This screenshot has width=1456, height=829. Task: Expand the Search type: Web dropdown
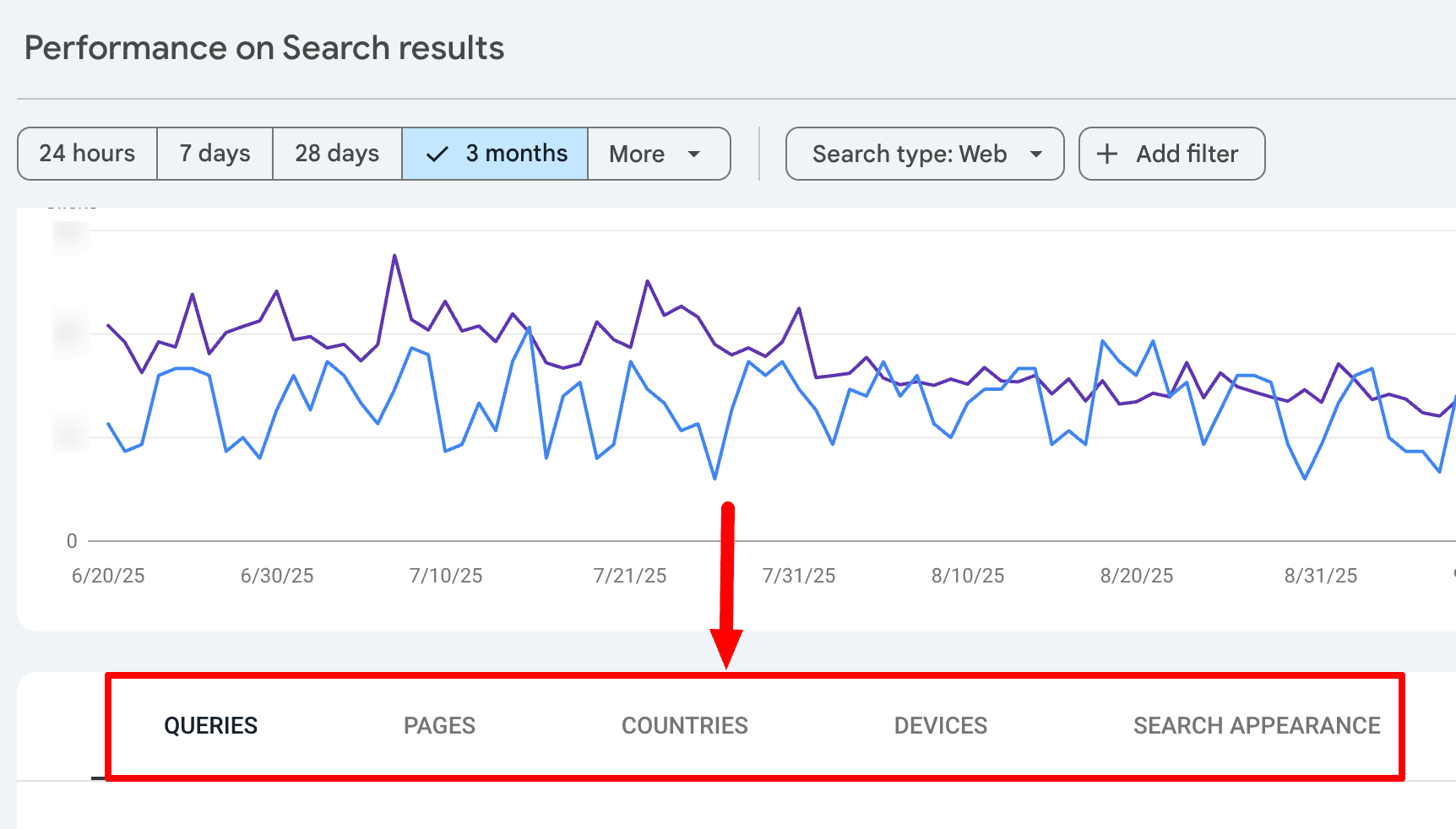[x=924, y=154]
